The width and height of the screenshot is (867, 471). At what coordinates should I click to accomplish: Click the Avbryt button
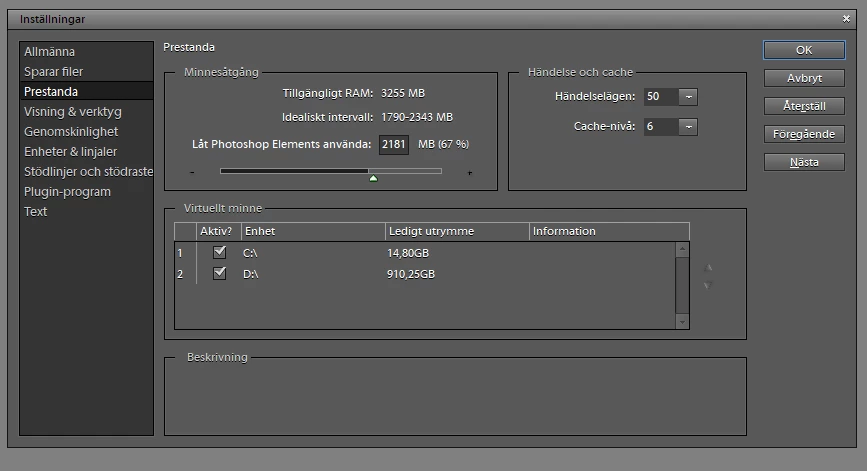[x=804, y=78]
